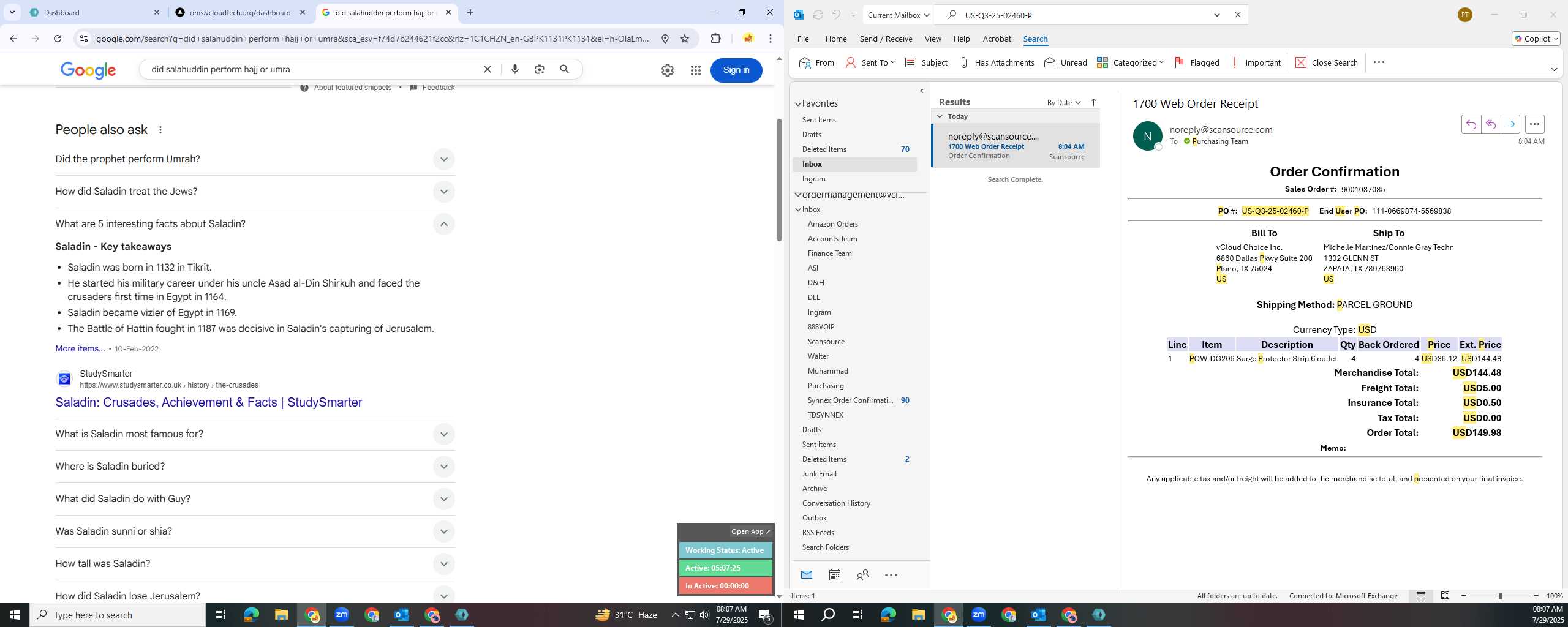The image size is (1568, 627).
Task: Switch to oms.vcloudtech.org dashboard tab
Action: click(240, 12)
